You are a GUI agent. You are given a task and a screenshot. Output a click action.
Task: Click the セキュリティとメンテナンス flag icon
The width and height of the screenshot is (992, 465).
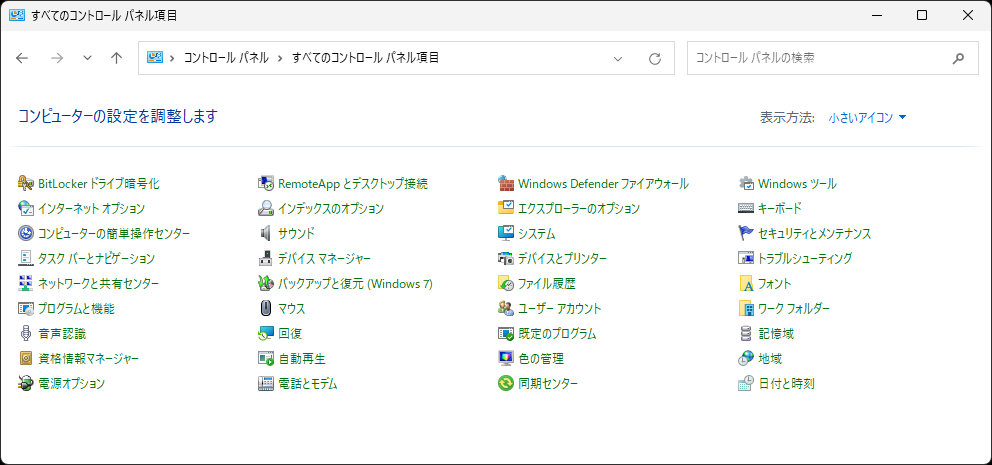[x=746, y=234]
